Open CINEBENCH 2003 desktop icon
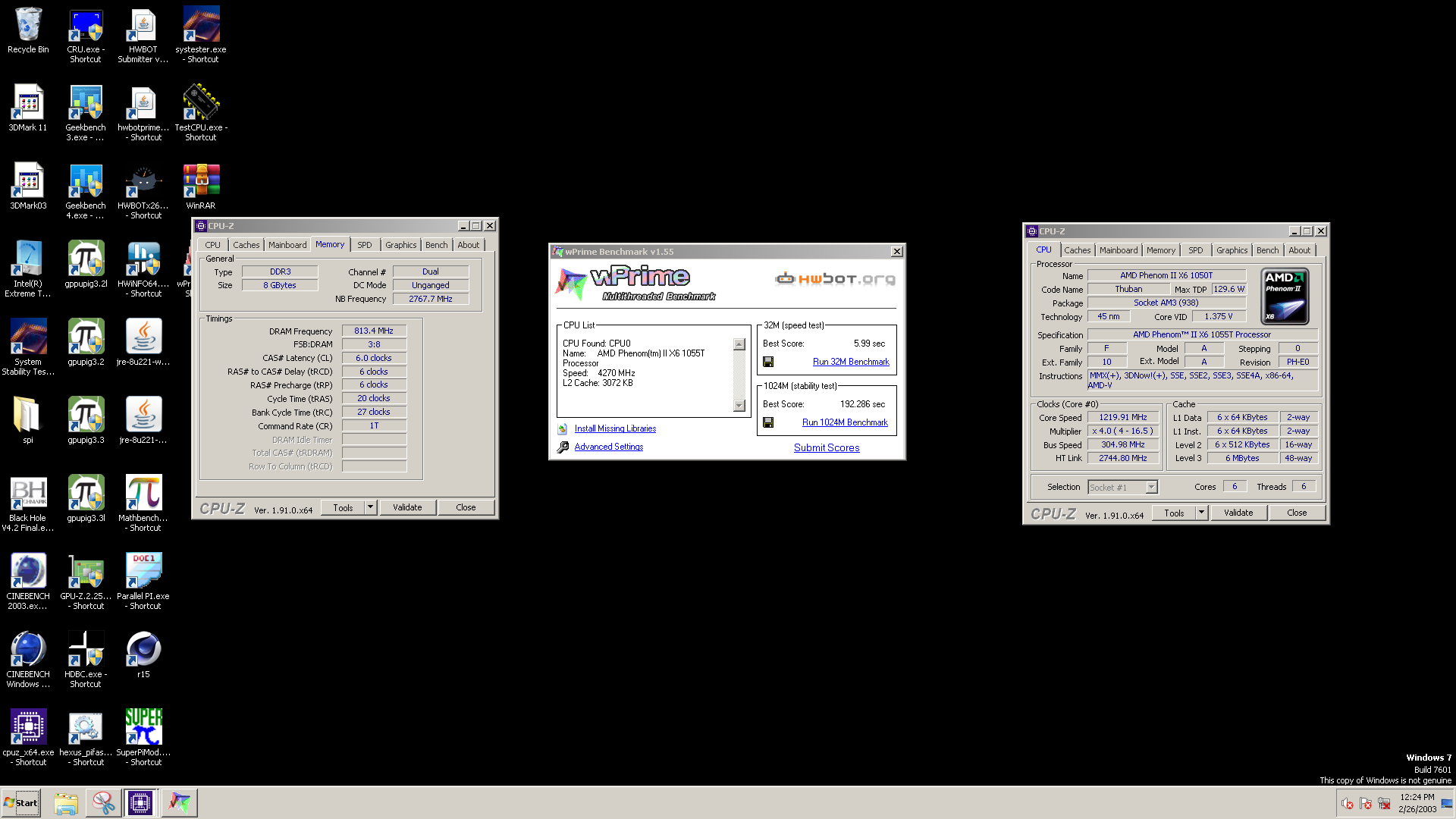Image resolution: width=1456 pixels, height=819 pixels. (28, 582)
